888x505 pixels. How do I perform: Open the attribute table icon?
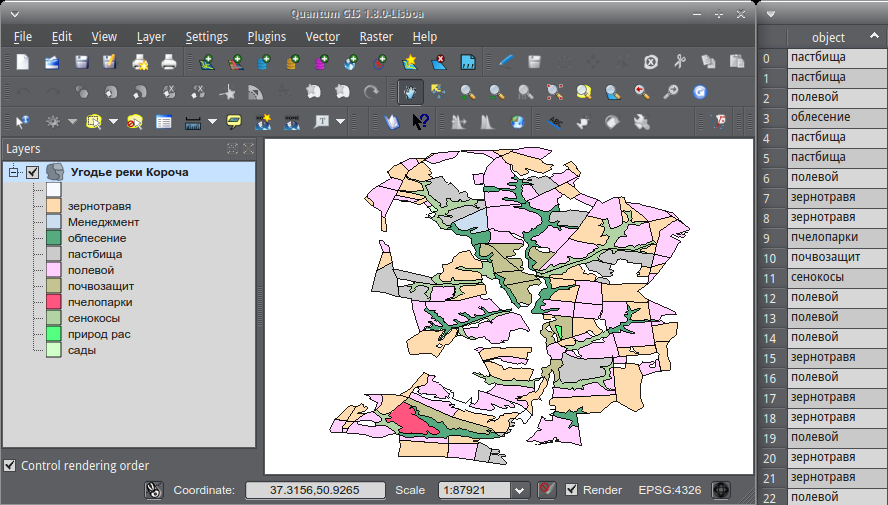click(x=163, y=122)
